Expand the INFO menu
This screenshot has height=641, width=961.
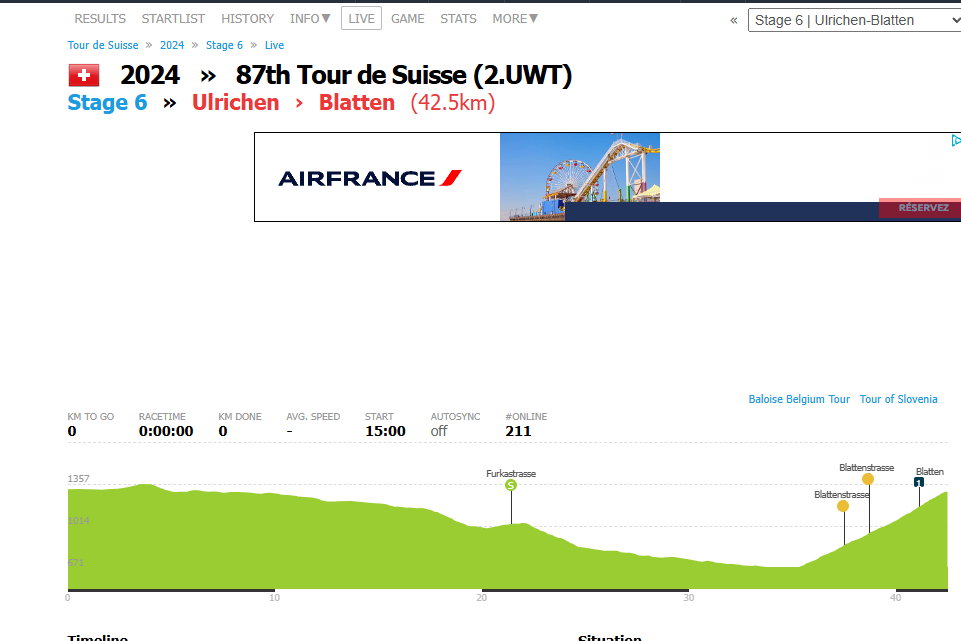(310, 19)
